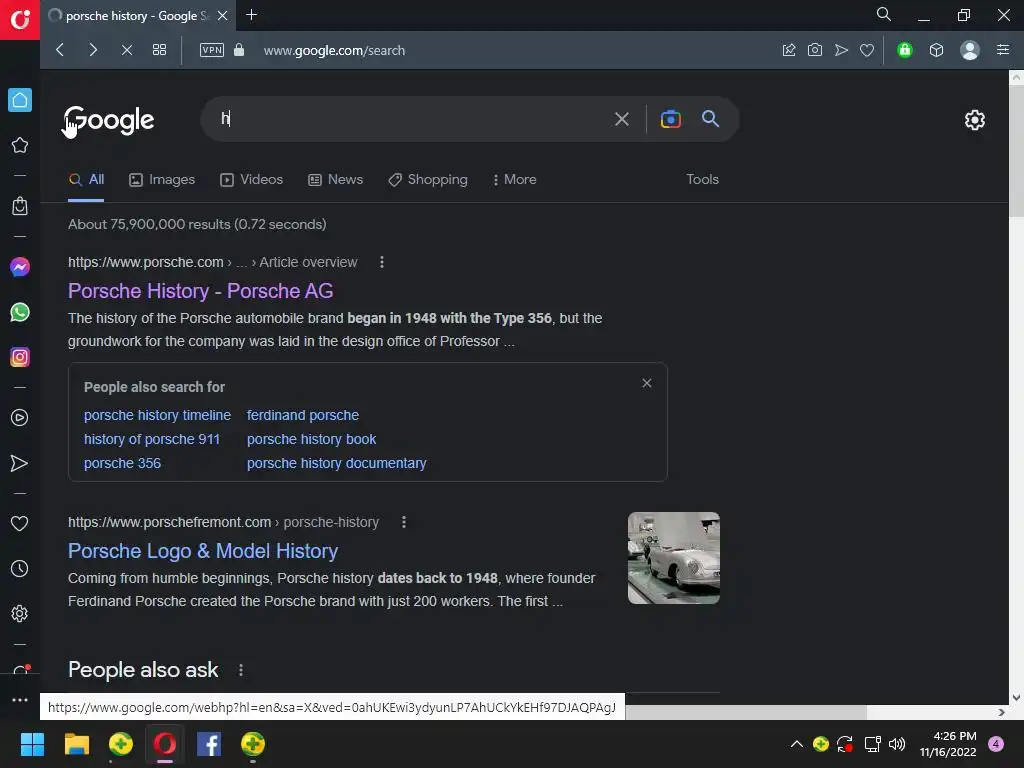The height and width of the screenshot is (768, 1024).
Task: Search for history of porsche 911
Action: 152,440
